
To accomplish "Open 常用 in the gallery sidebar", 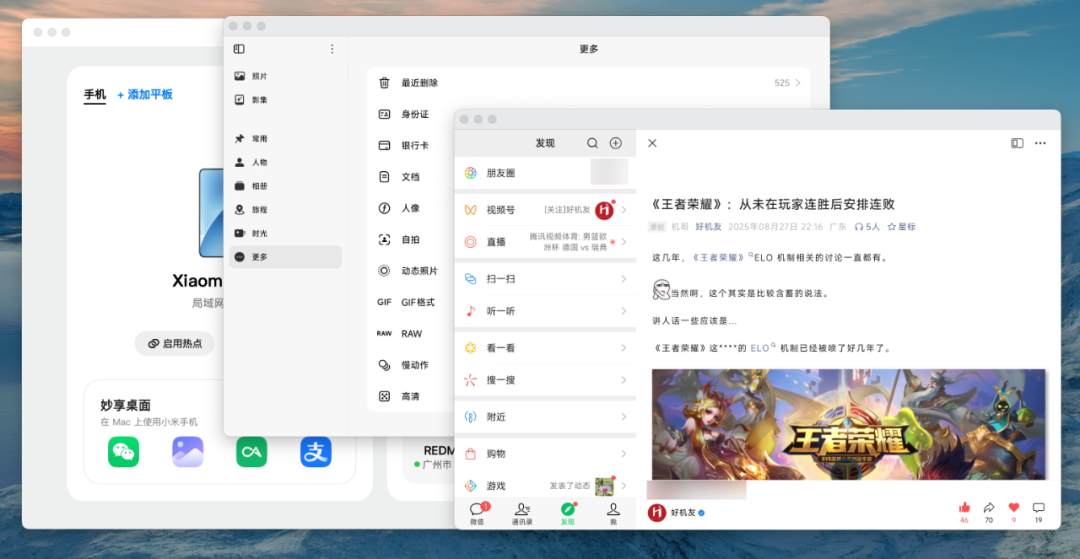I will [285, 138].
